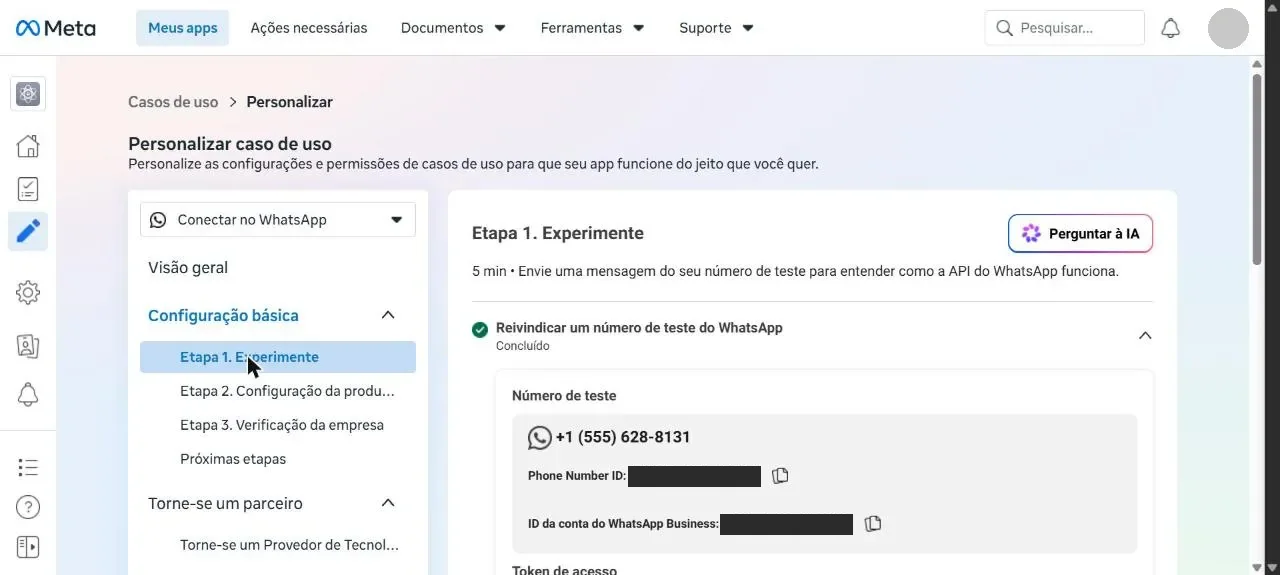Open the roles badge icon in sidebar
The image size is (1280, 575).
point(28,346)
